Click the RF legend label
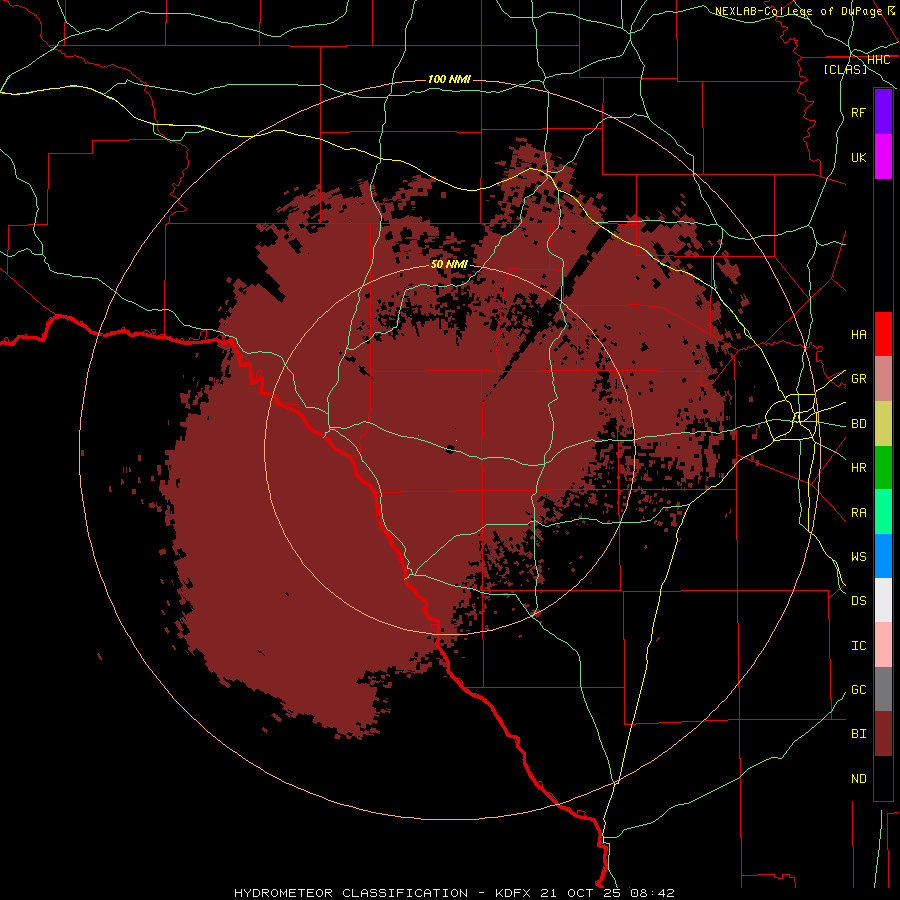The height and width of the screenshot is (900, 900). pyautogui.click(x=858, y=113)
